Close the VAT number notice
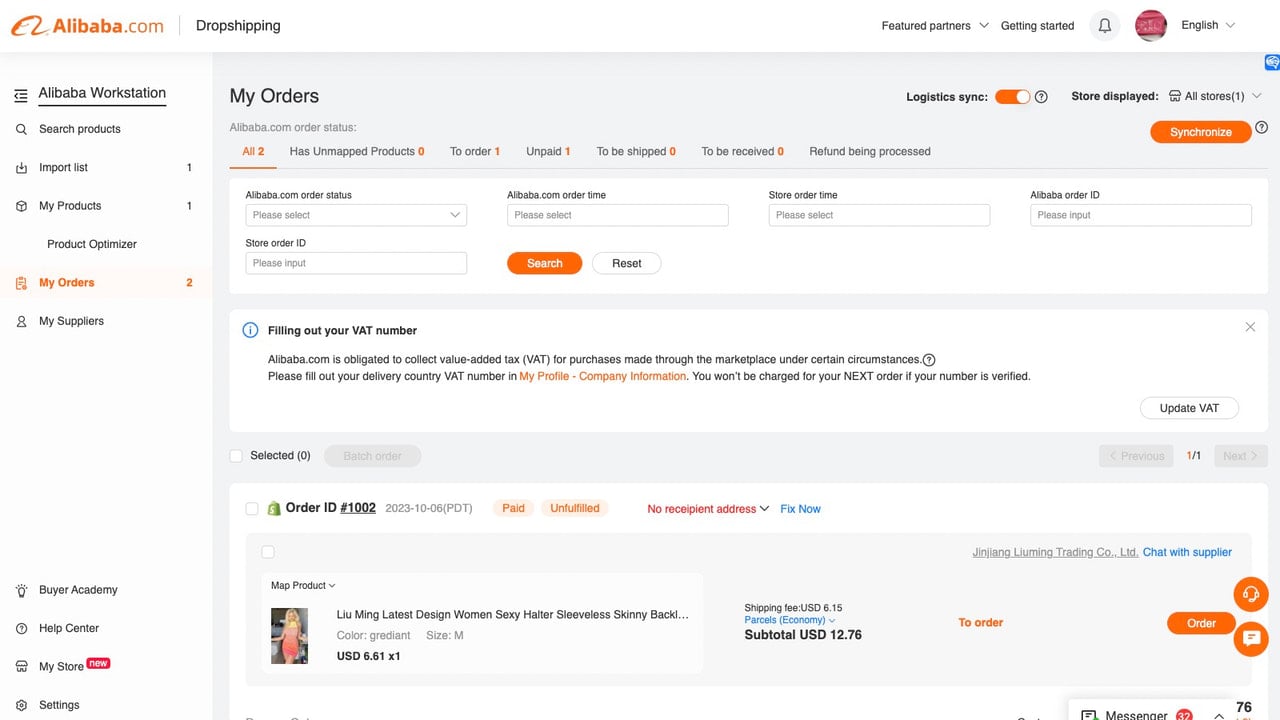The image size is (1280, 720). tap(1250, 327)
